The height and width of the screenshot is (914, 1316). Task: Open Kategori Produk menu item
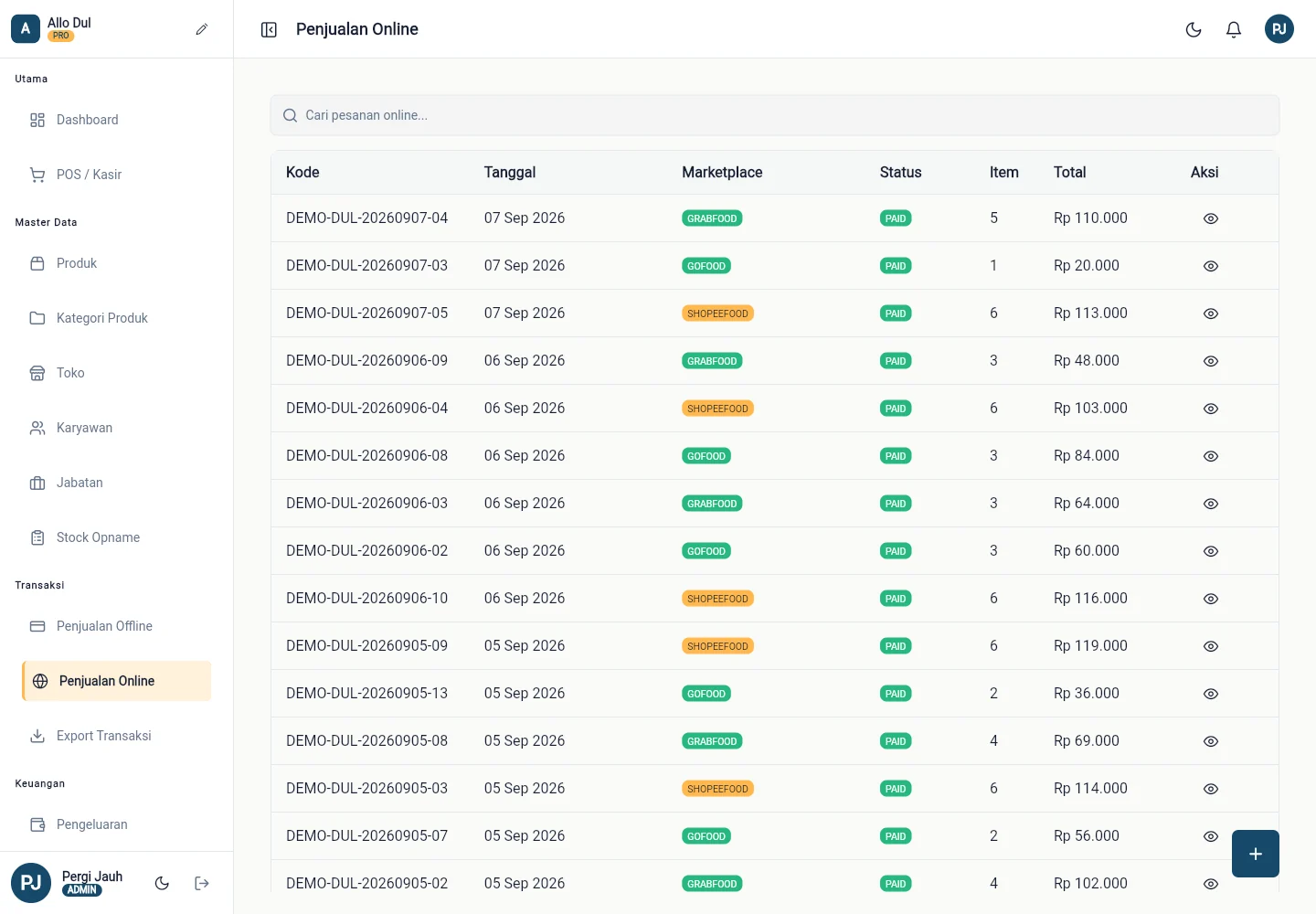click(x=117, y=318)
